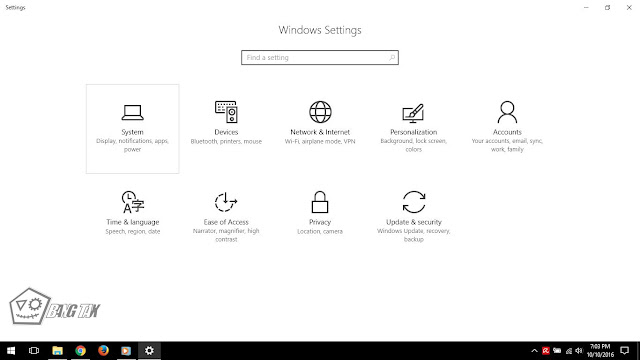The height and width of the screenshot is (360, 640).
Task: Open the media player taskbar icon
Action: (x=126, y=351)
